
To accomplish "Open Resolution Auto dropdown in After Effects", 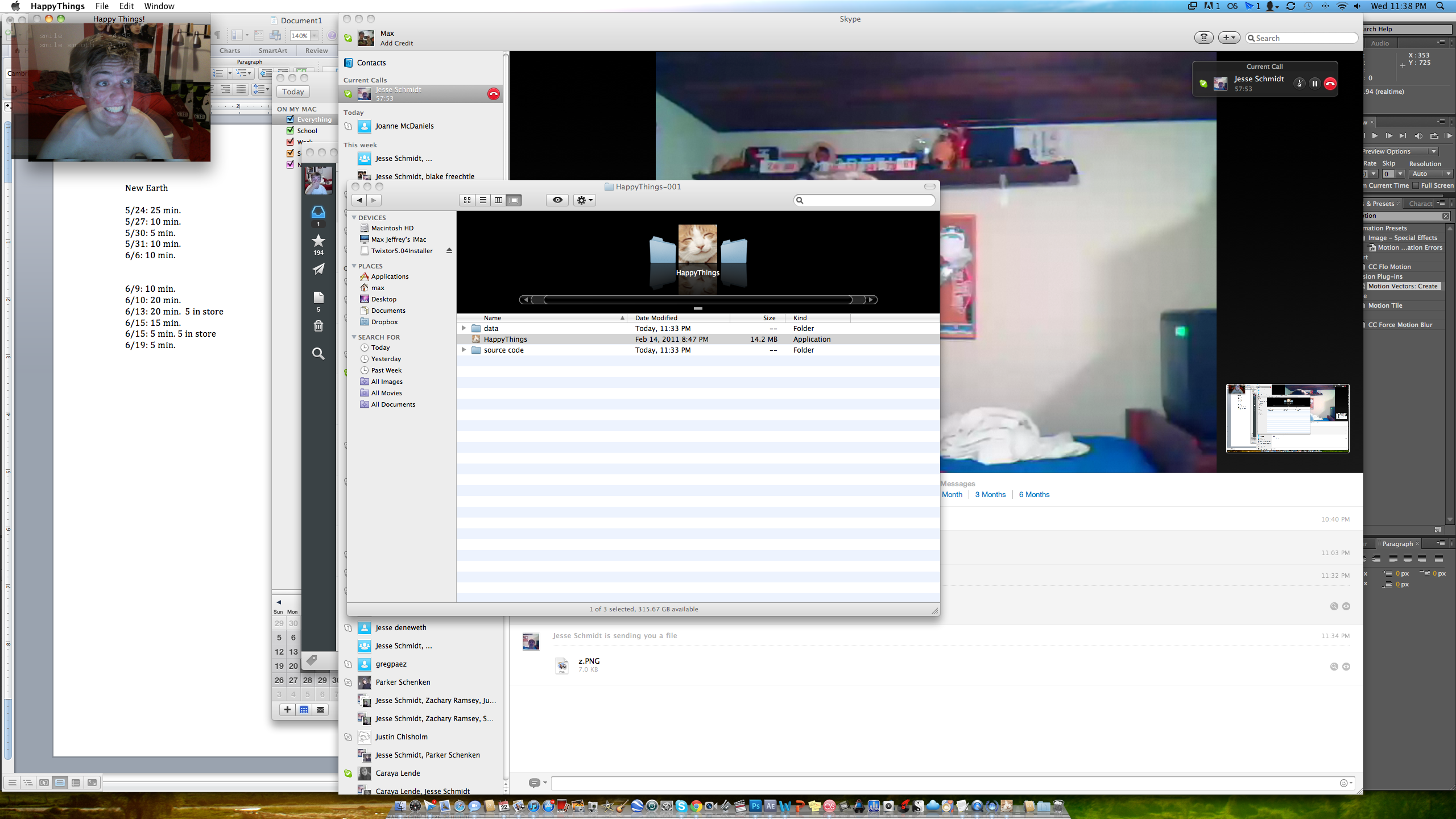I will (1431, 174).
